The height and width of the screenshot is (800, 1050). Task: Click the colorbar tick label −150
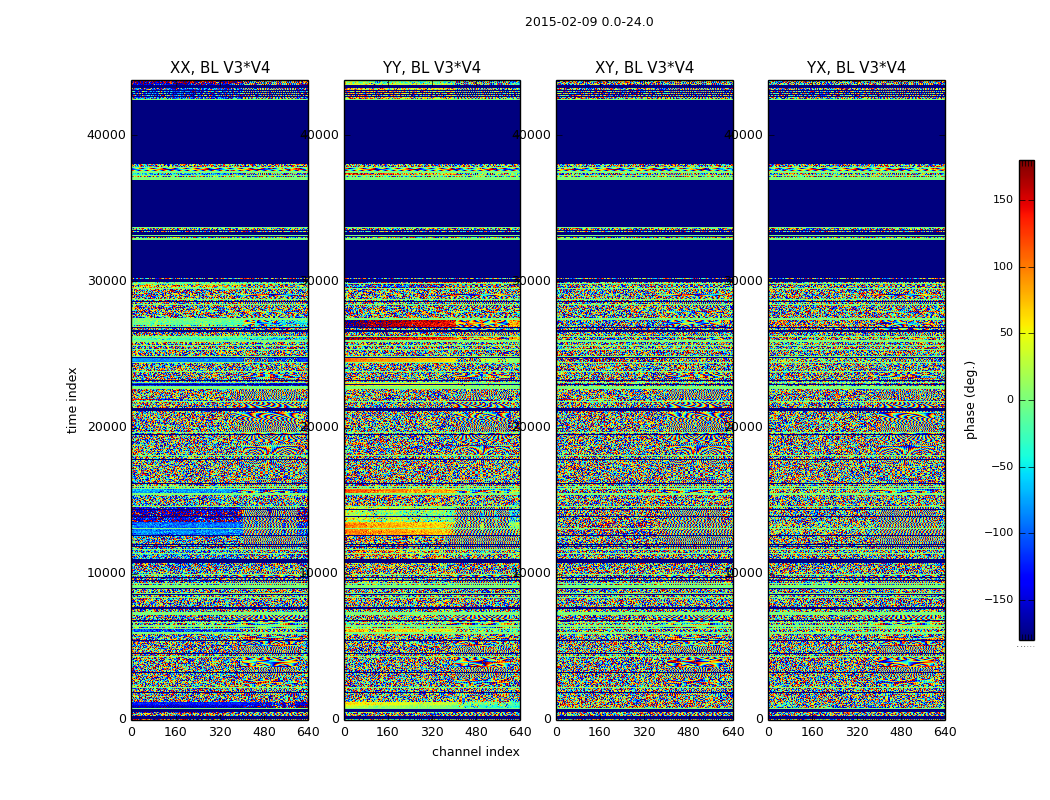999,599
